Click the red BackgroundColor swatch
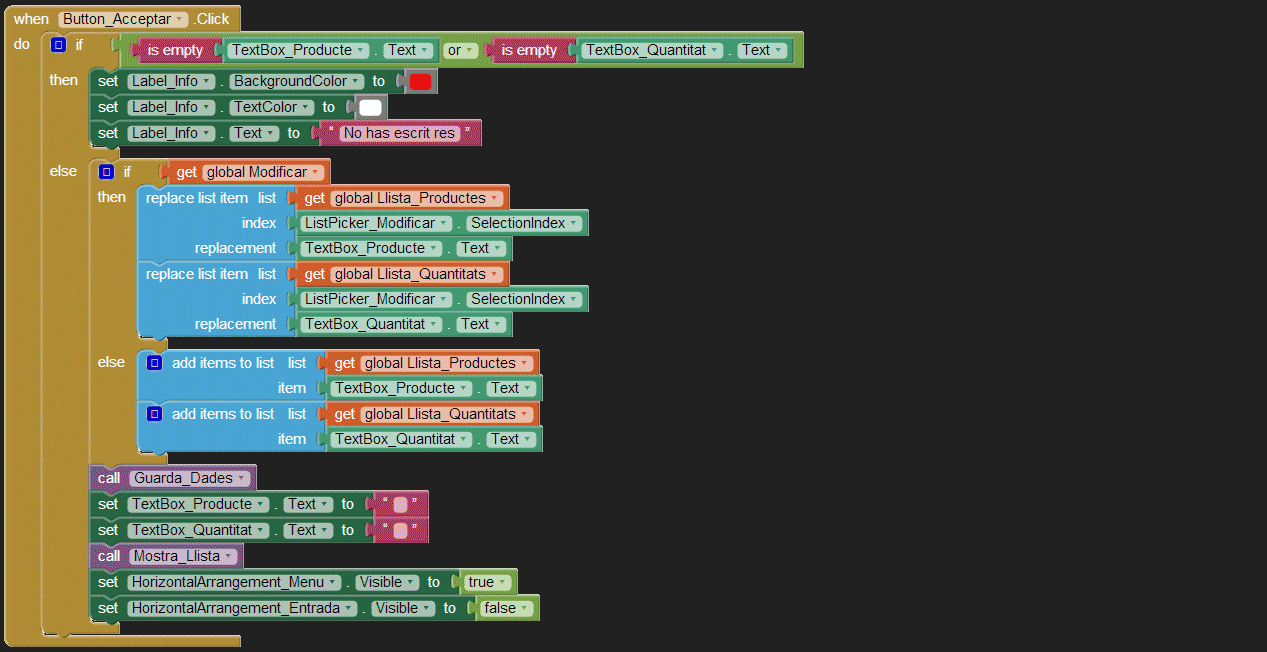Viewport: 1267px width, 652px height. (x=420, y=82)
